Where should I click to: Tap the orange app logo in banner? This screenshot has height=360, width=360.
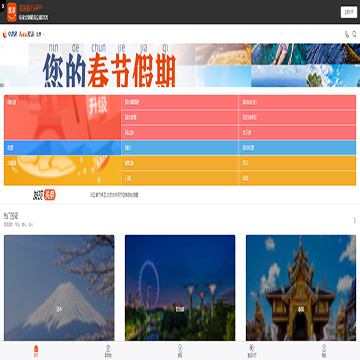[12, 12]
